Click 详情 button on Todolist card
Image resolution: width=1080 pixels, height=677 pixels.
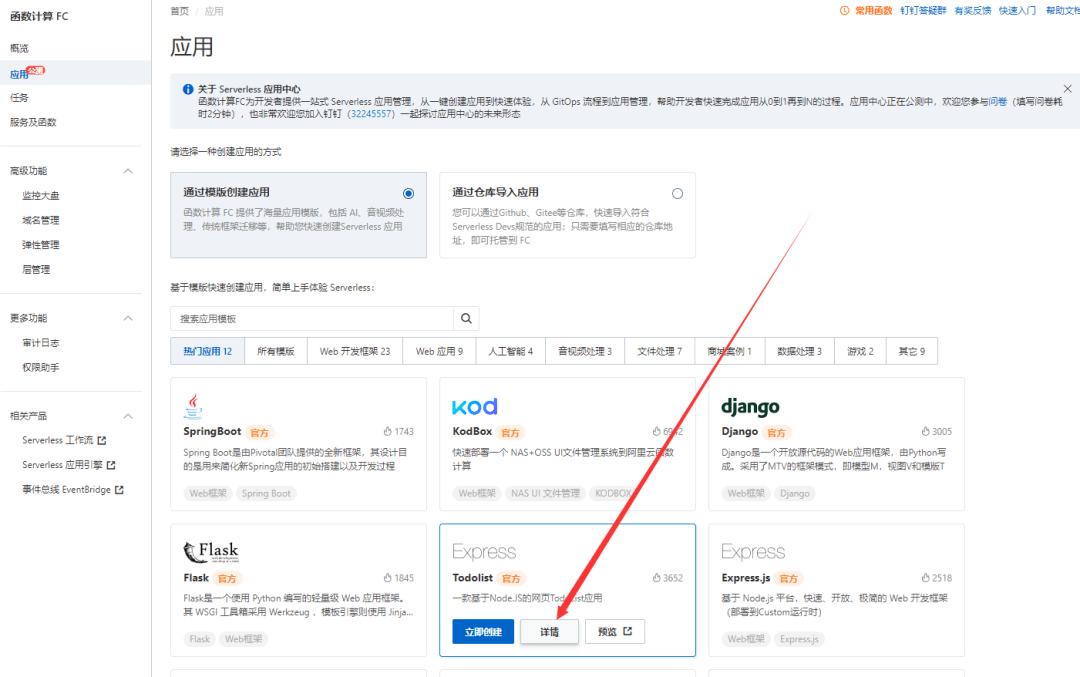pyautogui.click(x=549, y=632)
